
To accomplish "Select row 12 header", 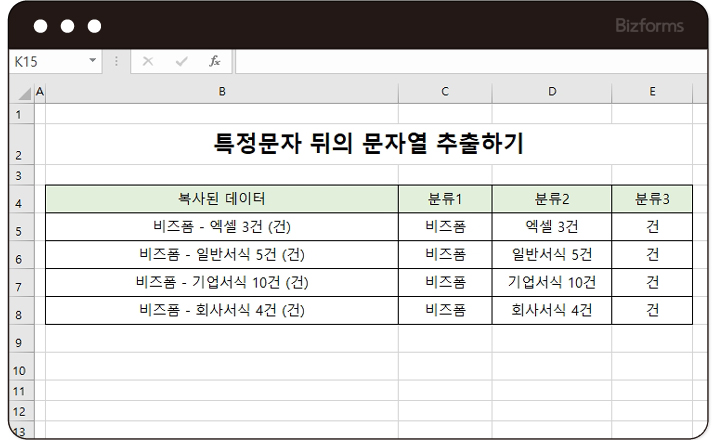I will pyautogui.click(x=21, y=411).
